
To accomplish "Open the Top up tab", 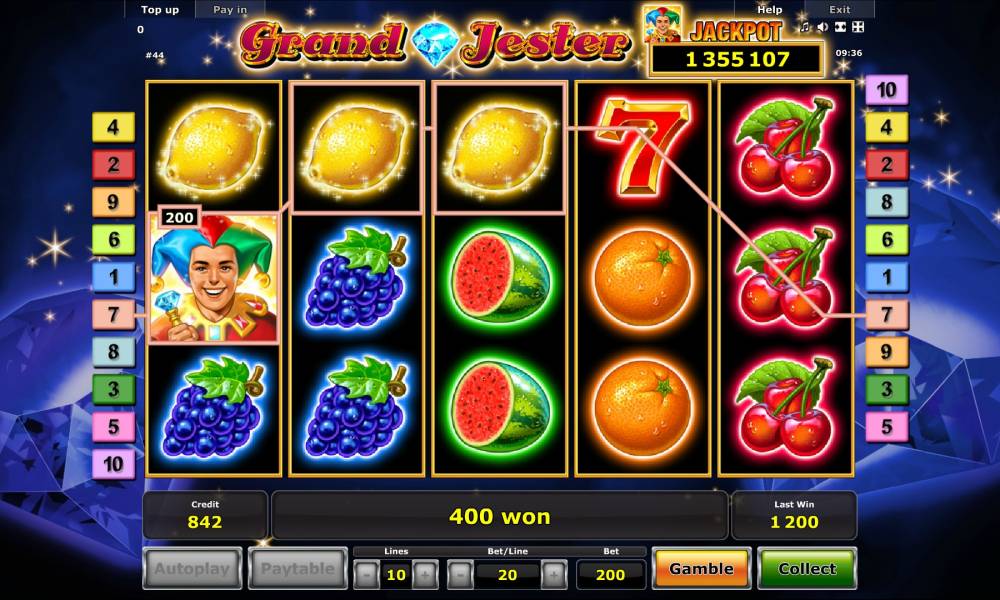I will (x=160, y=10).
